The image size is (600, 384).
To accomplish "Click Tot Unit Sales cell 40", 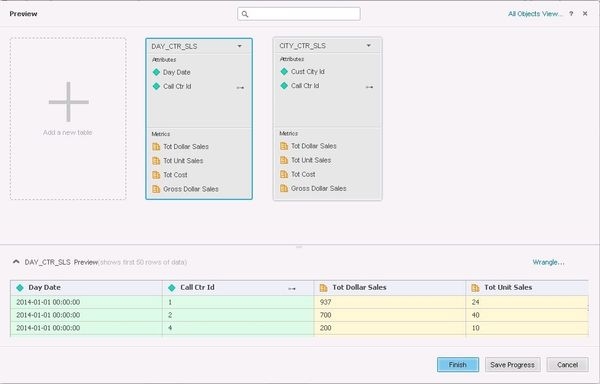I will [x=527, y=315].
